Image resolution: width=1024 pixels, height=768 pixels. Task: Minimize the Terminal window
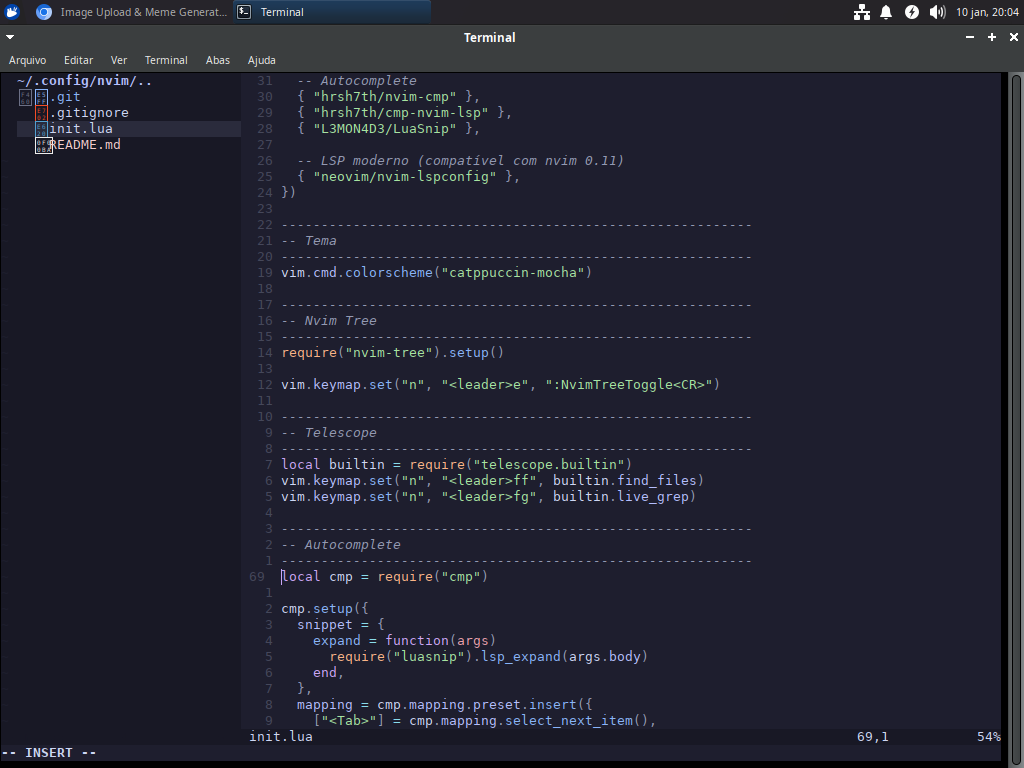(x=970, y=37)
